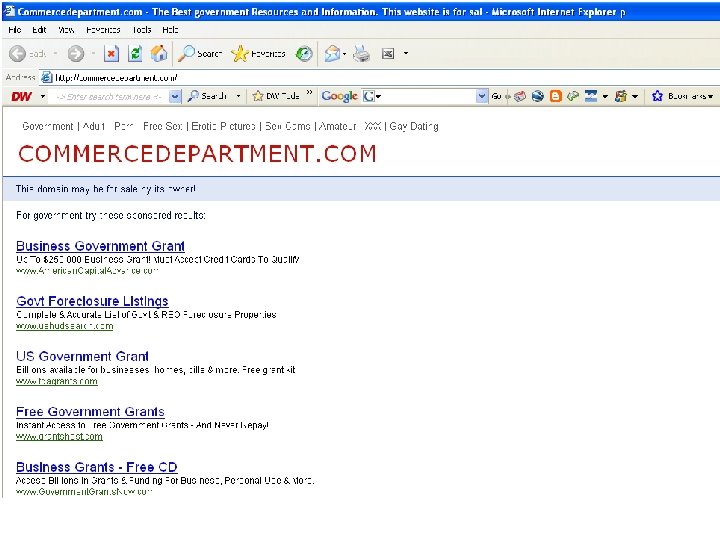The image size is (720, 540).
Task: Click the DW toolbar Search button
Action: (208, 96)
